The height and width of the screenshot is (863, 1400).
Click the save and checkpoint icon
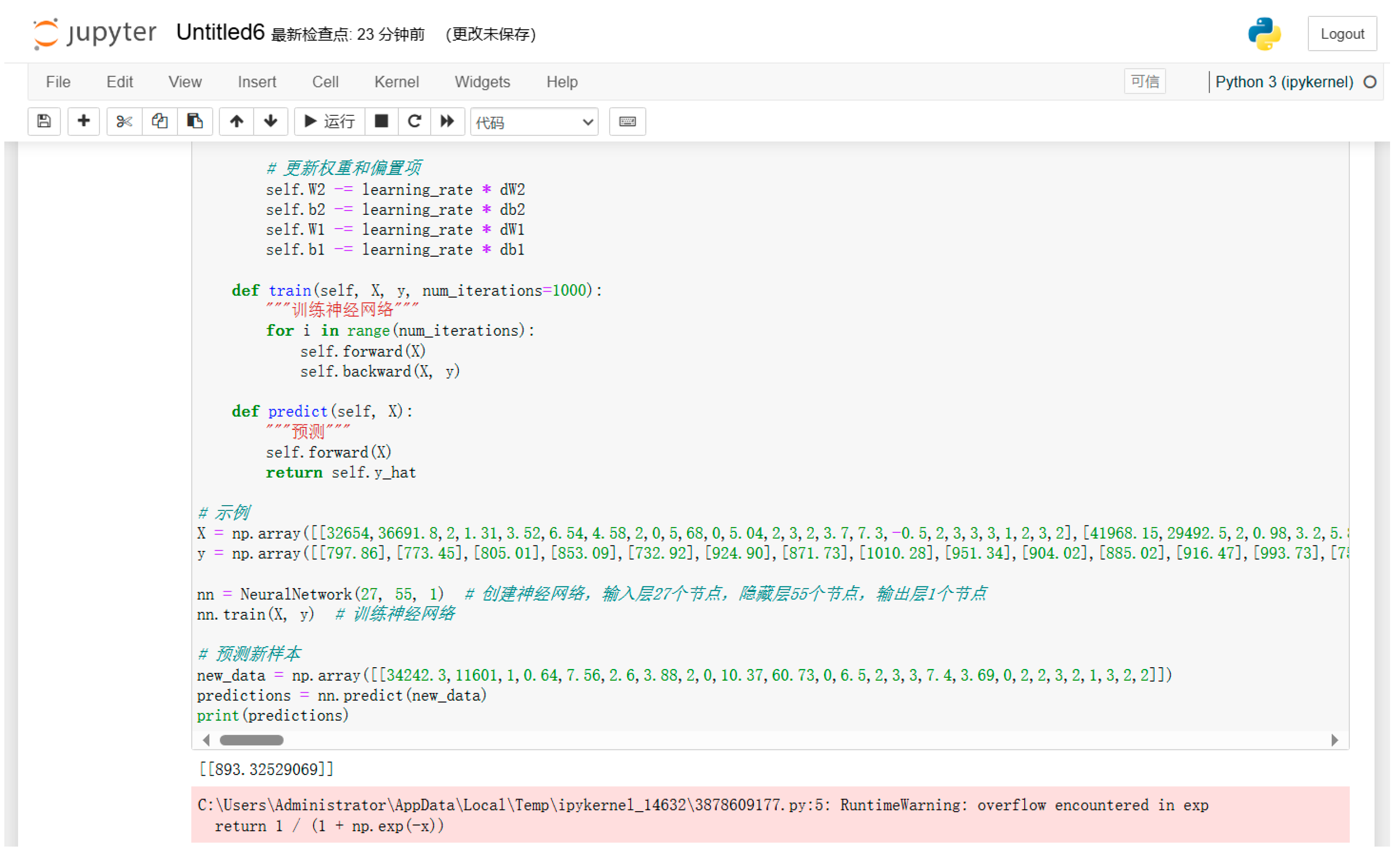pyautogui.click(x=44, y=121)
